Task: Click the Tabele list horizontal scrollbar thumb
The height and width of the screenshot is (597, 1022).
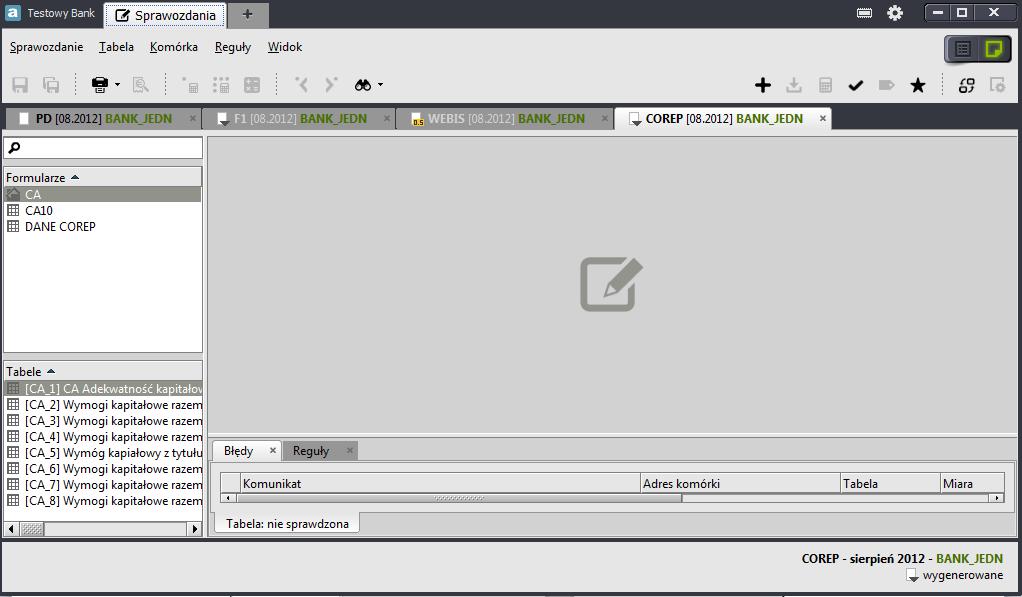Action: tap(32, 529)
